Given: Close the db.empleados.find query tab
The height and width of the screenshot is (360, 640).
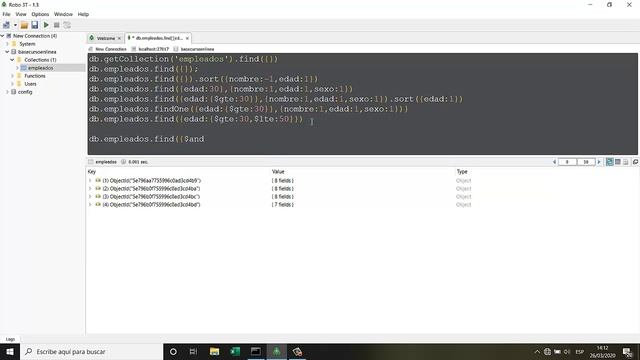Looking at the screenshot, I should coord(187,38).
